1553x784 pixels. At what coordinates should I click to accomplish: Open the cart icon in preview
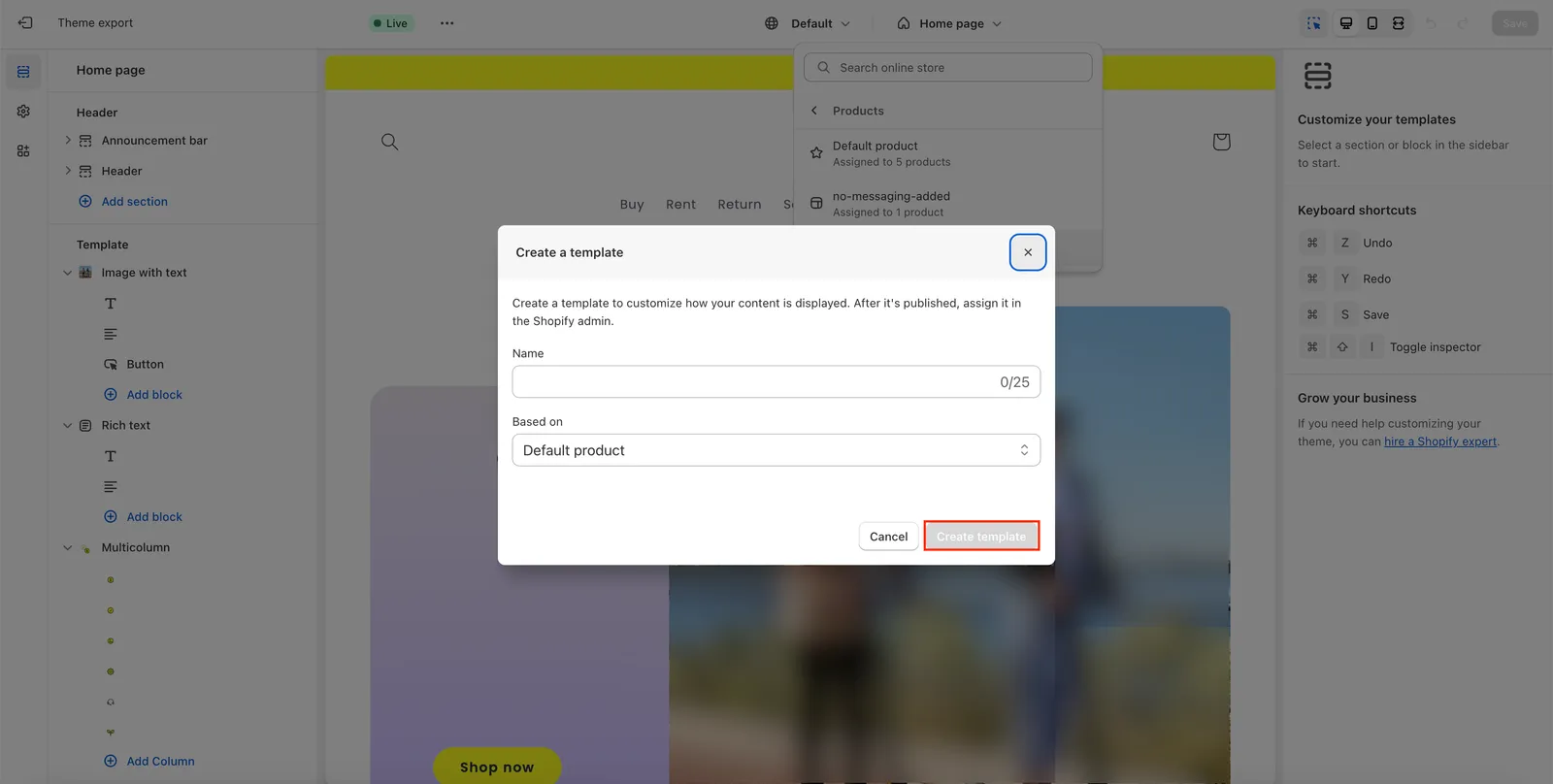(x=1221, y=142)
